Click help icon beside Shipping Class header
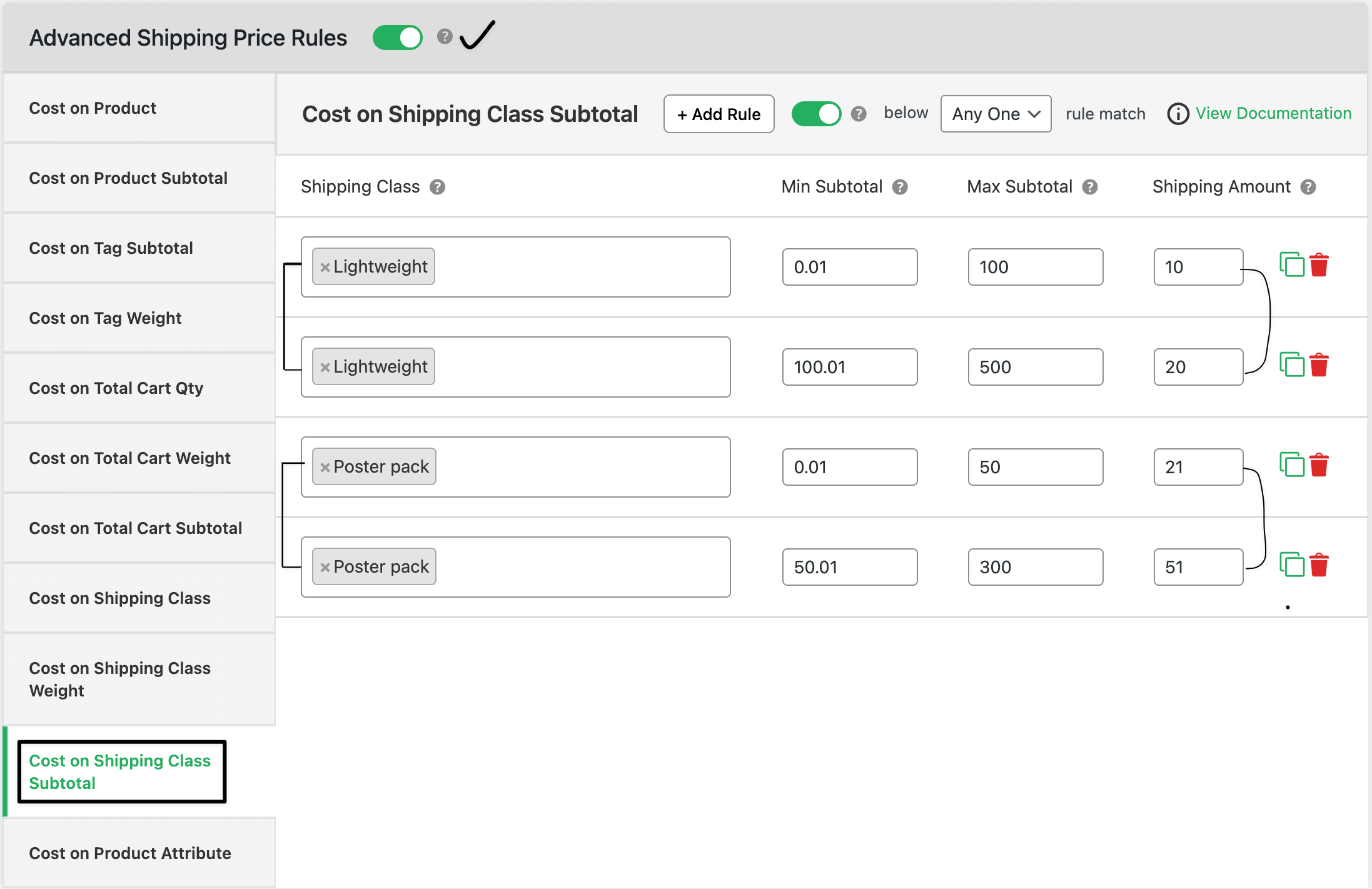This screenshot has height=889, width=1372. click(x=437, y=187)
